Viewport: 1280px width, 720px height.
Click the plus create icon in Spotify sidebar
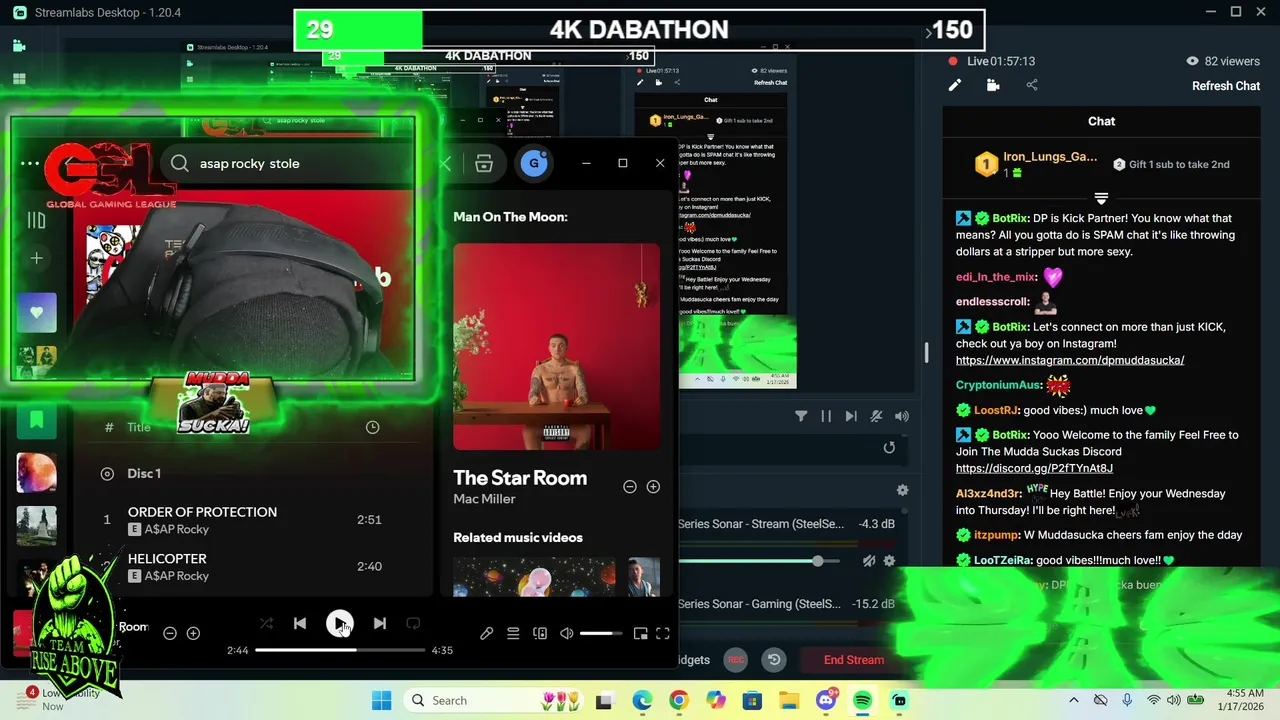[37, 258]
